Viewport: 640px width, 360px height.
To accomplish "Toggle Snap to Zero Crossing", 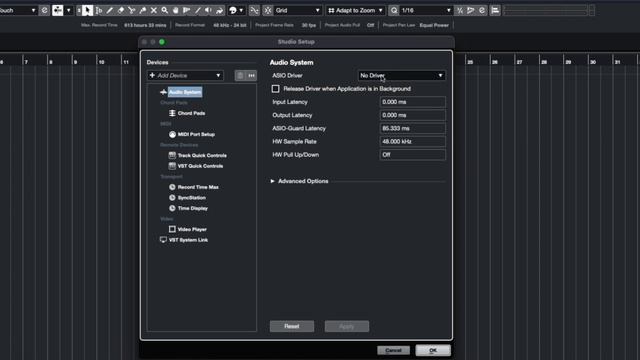I will pos(254,10).
